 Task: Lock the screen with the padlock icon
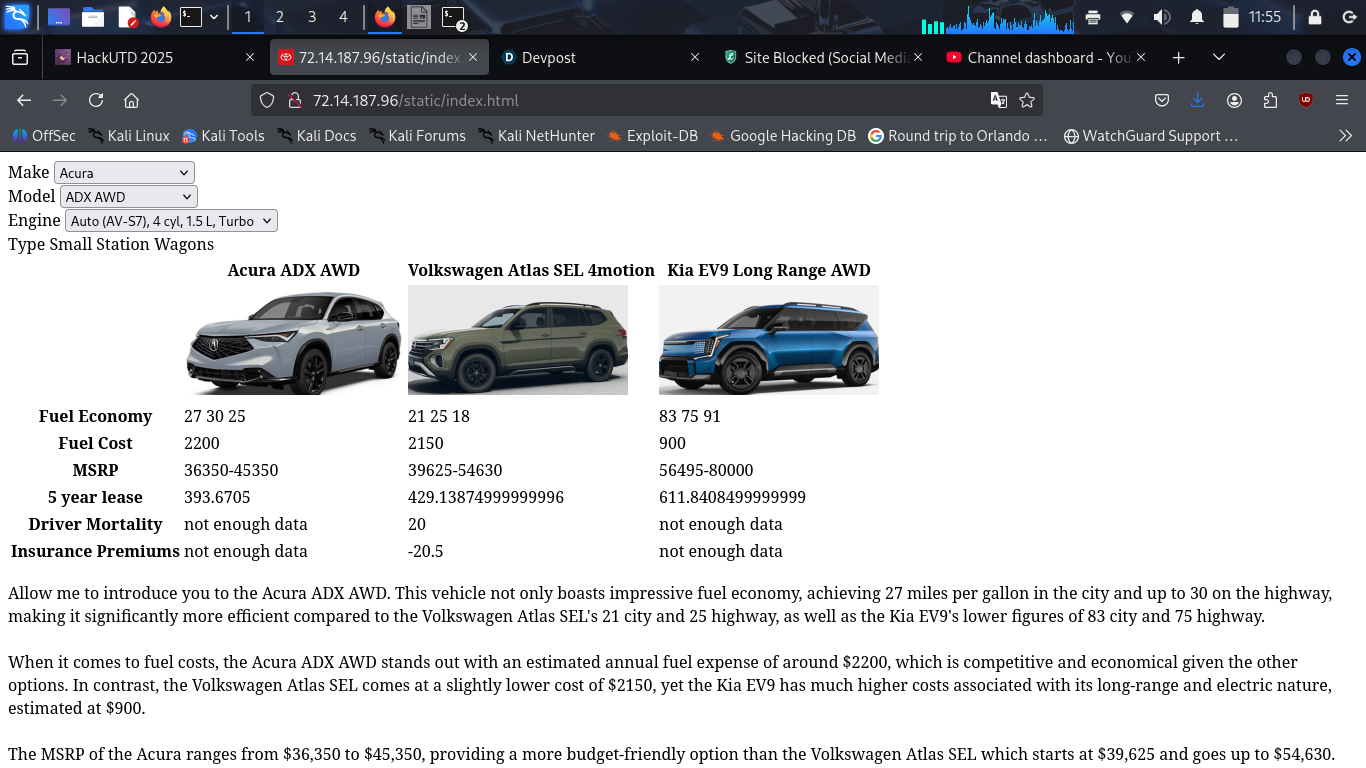1315,17
